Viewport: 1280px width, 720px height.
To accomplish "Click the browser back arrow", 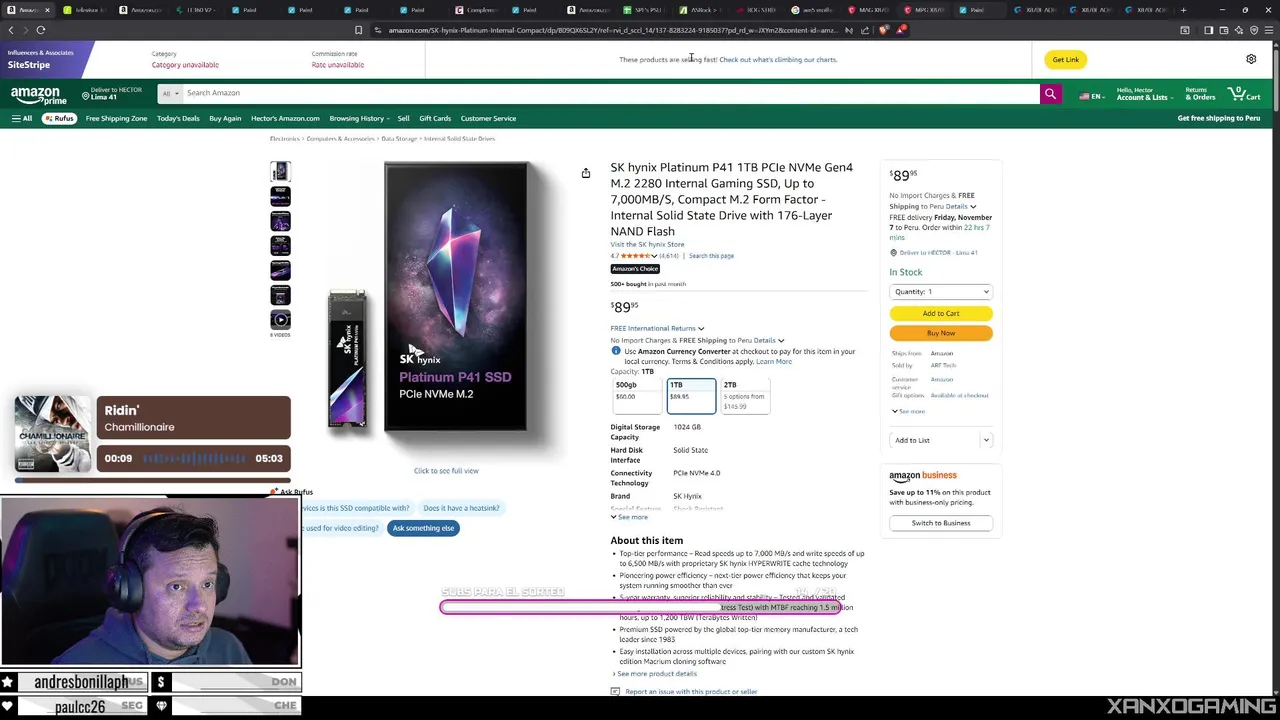I will [11, 30].
